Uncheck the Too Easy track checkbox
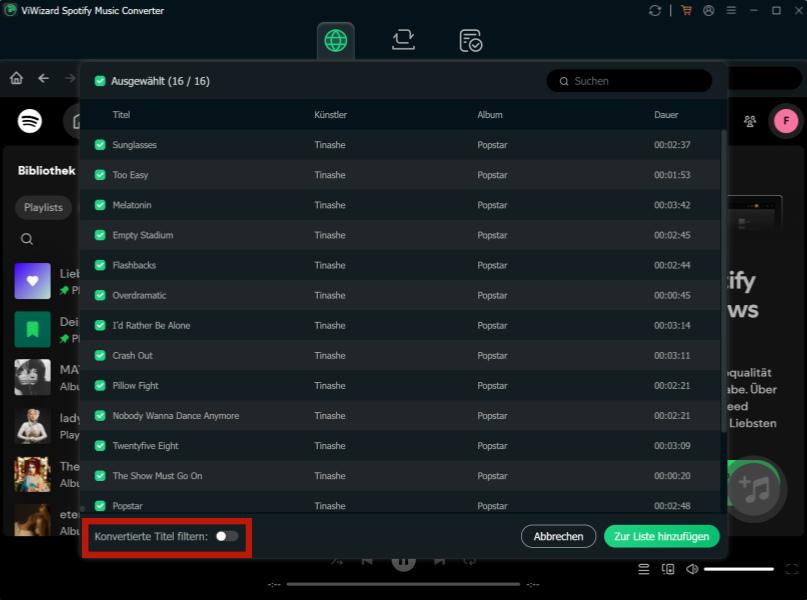 click(x=100, y=175)
